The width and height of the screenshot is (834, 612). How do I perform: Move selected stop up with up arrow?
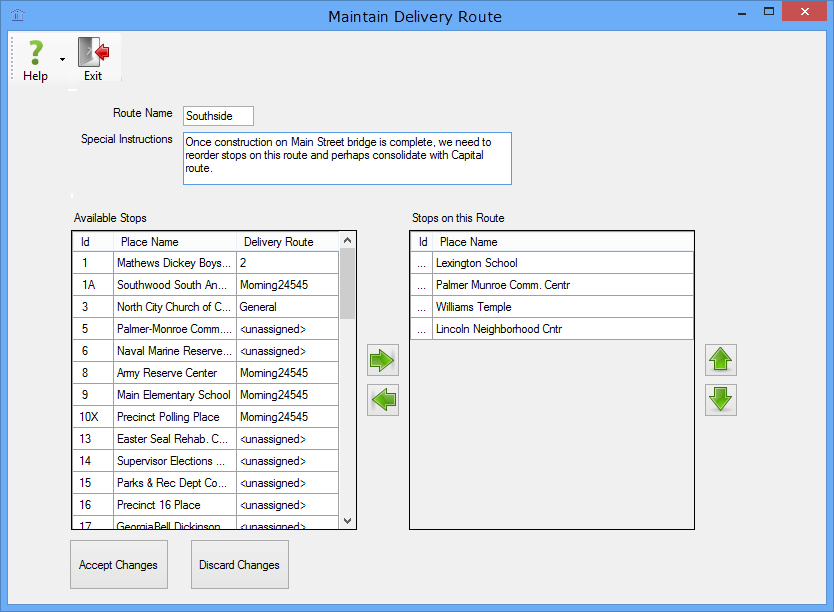coord(721,360)
